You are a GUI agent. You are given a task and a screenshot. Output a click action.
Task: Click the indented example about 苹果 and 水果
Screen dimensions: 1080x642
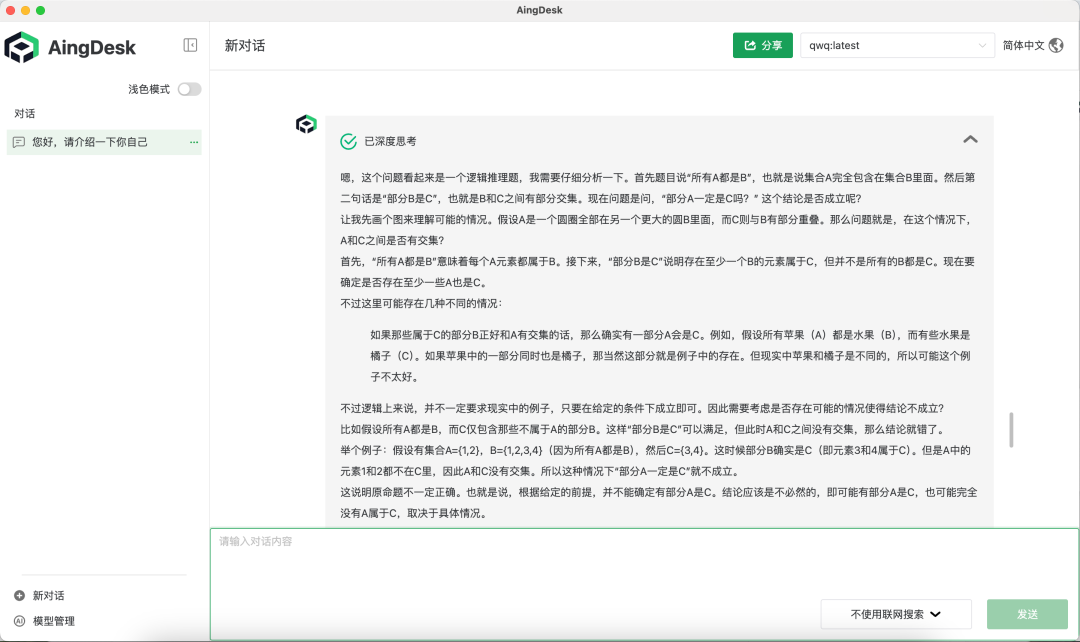(670, 355)
